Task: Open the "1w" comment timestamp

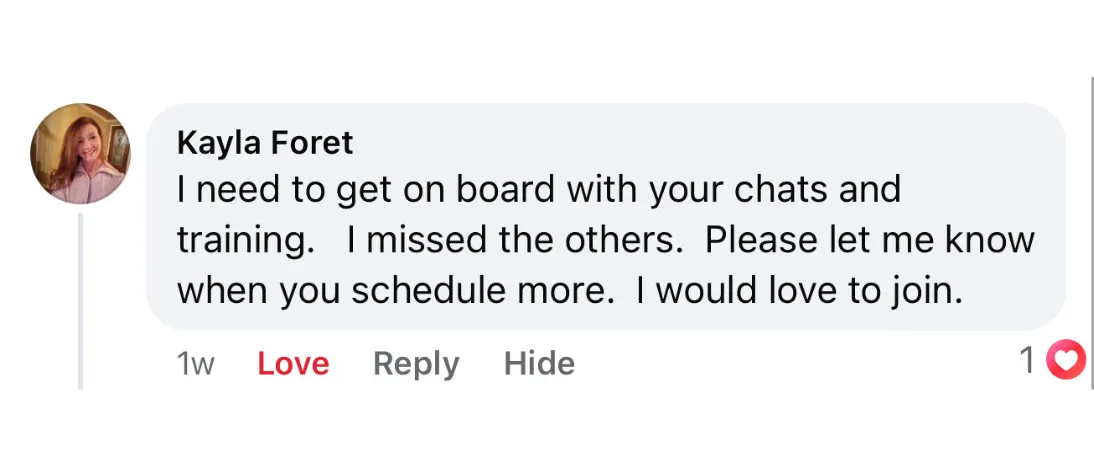Action: pos(195,363)
